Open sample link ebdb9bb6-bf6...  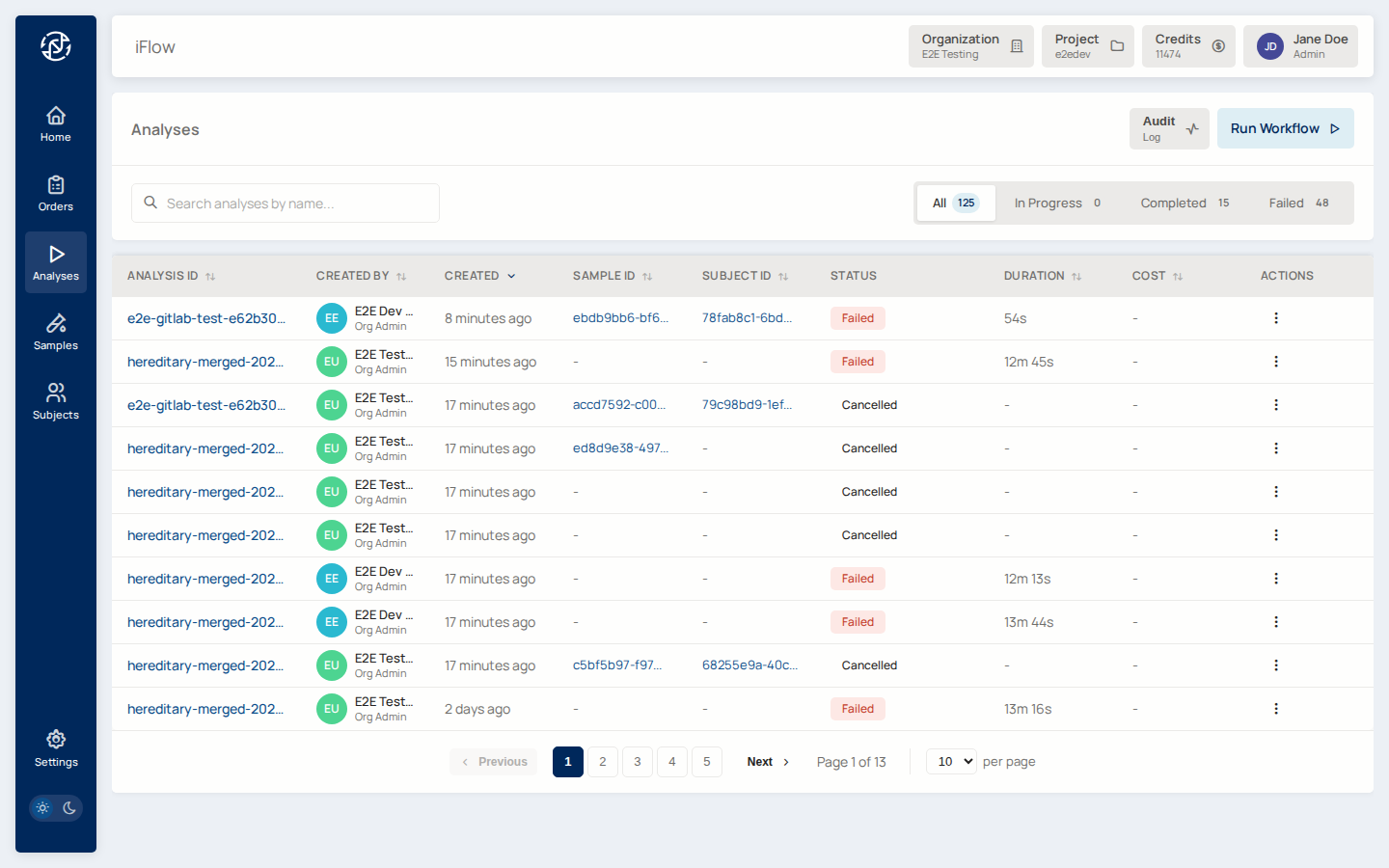click(620, 318)
